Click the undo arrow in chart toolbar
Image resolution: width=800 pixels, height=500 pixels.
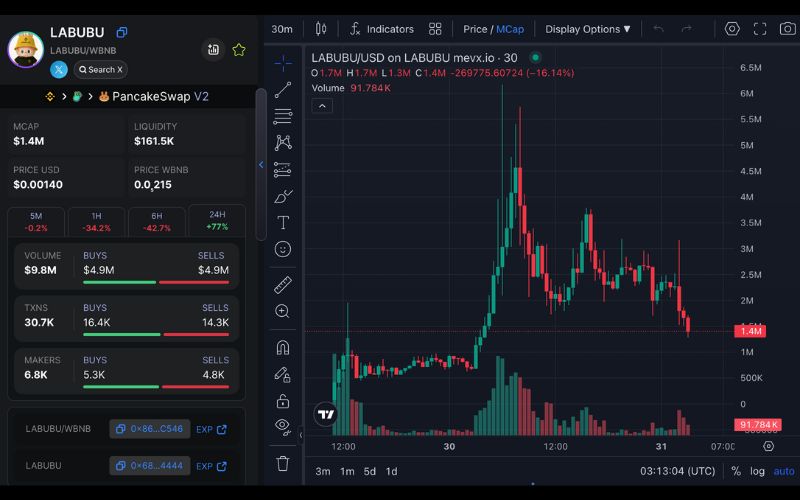click(659, 29)
